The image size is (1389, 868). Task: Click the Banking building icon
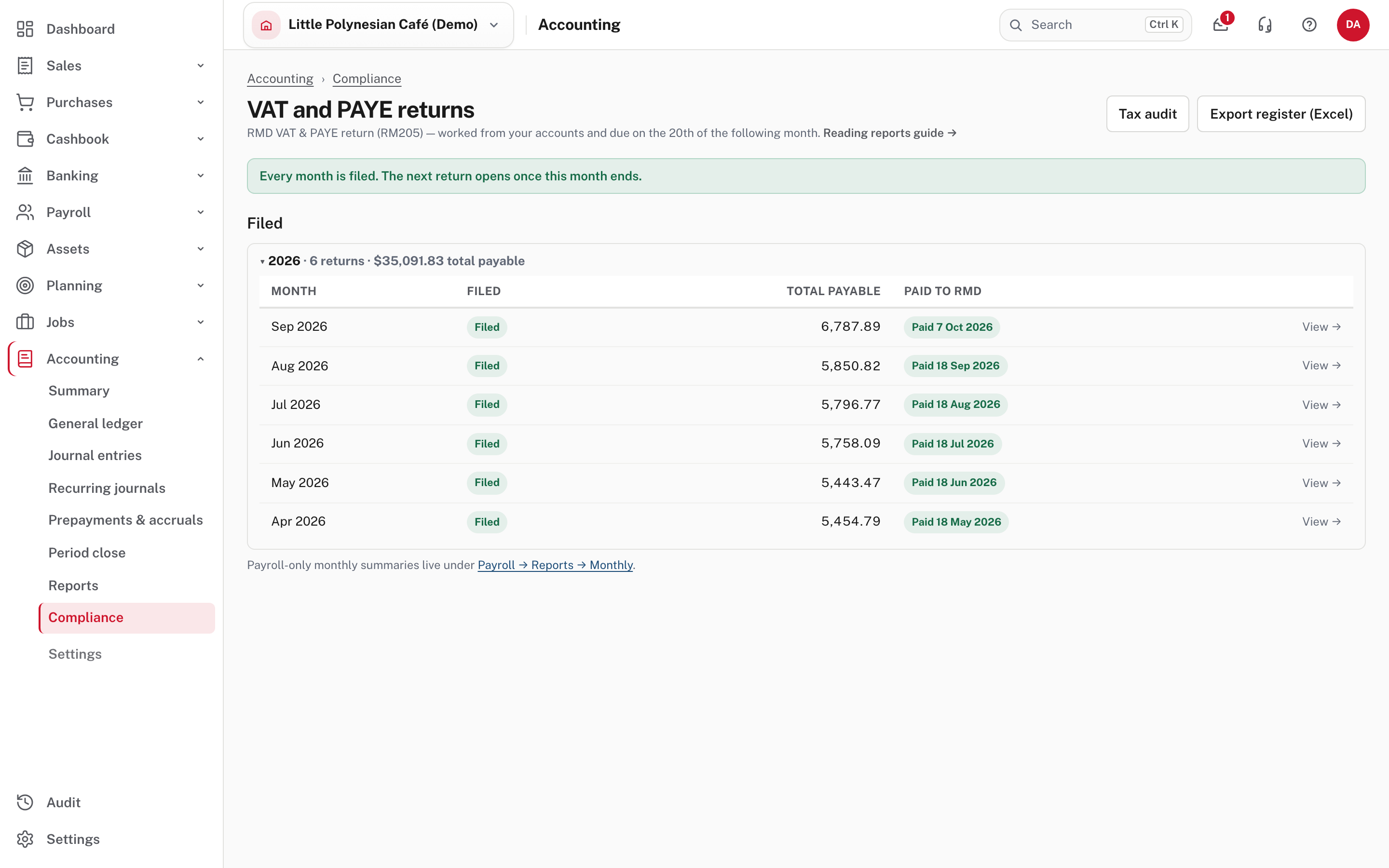click(25, 176)
